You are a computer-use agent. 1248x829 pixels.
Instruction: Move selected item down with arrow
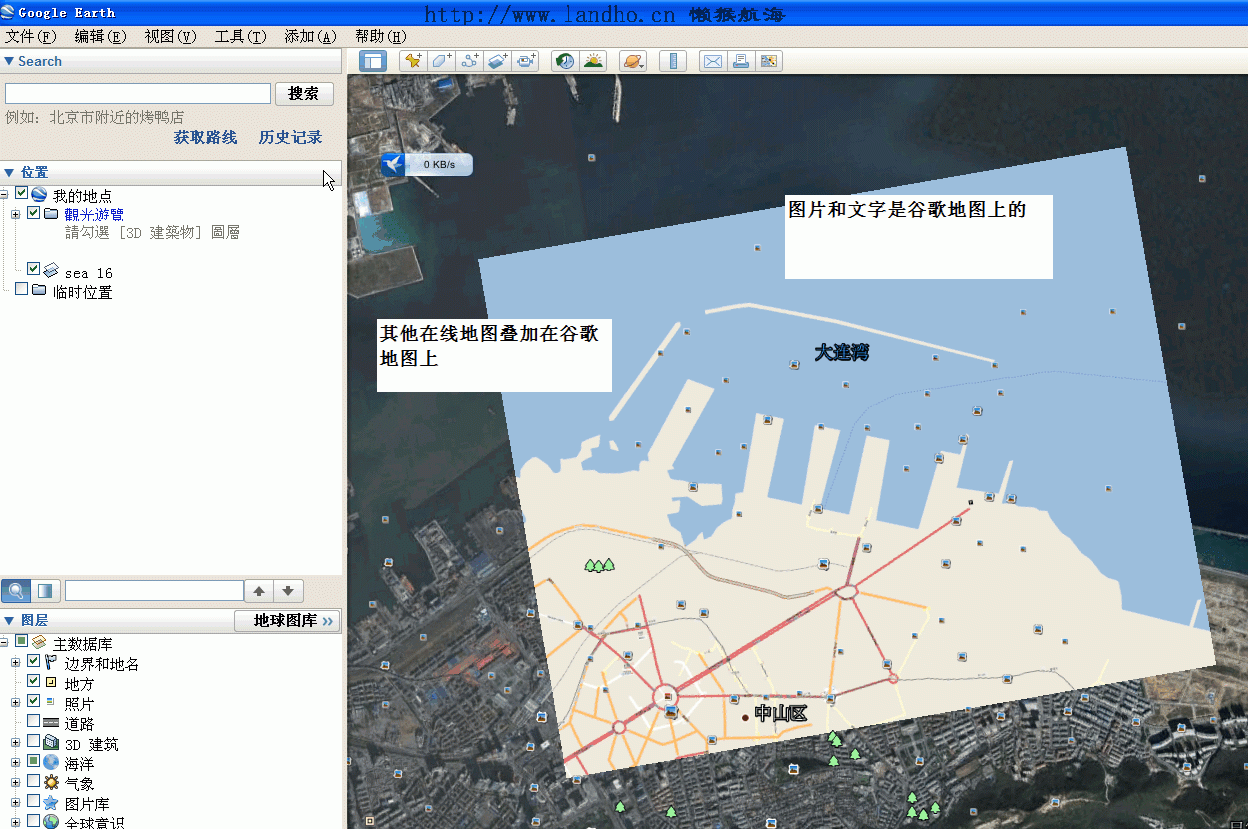[x=288, y=591]
